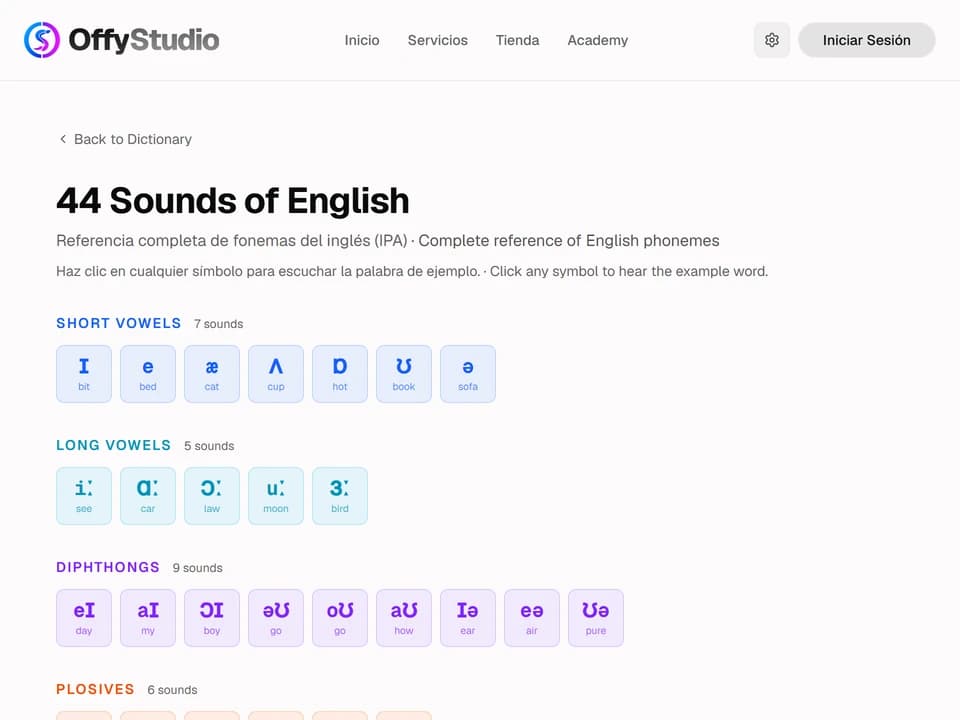
Task: Click the PLOSIVES section heading
Action: (x=95, y=689)
